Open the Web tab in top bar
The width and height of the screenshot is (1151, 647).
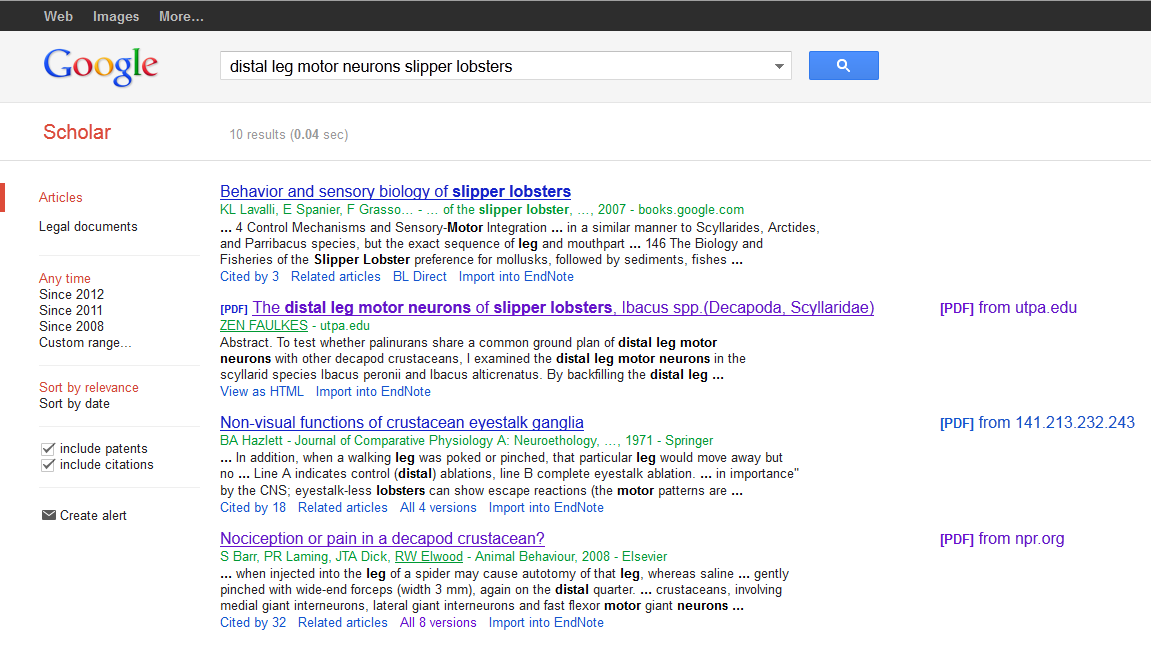point(58,16)
